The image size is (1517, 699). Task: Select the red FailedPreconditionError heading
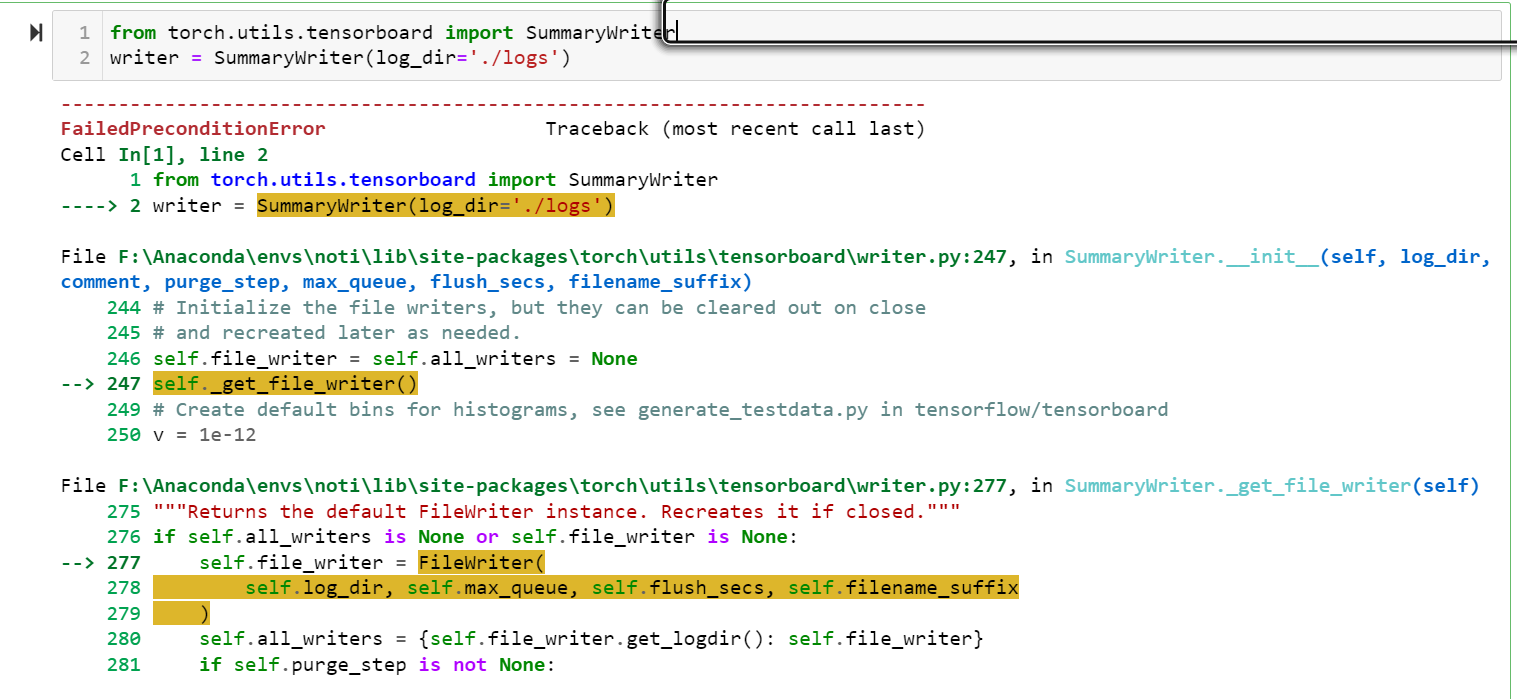coord(193,129)
